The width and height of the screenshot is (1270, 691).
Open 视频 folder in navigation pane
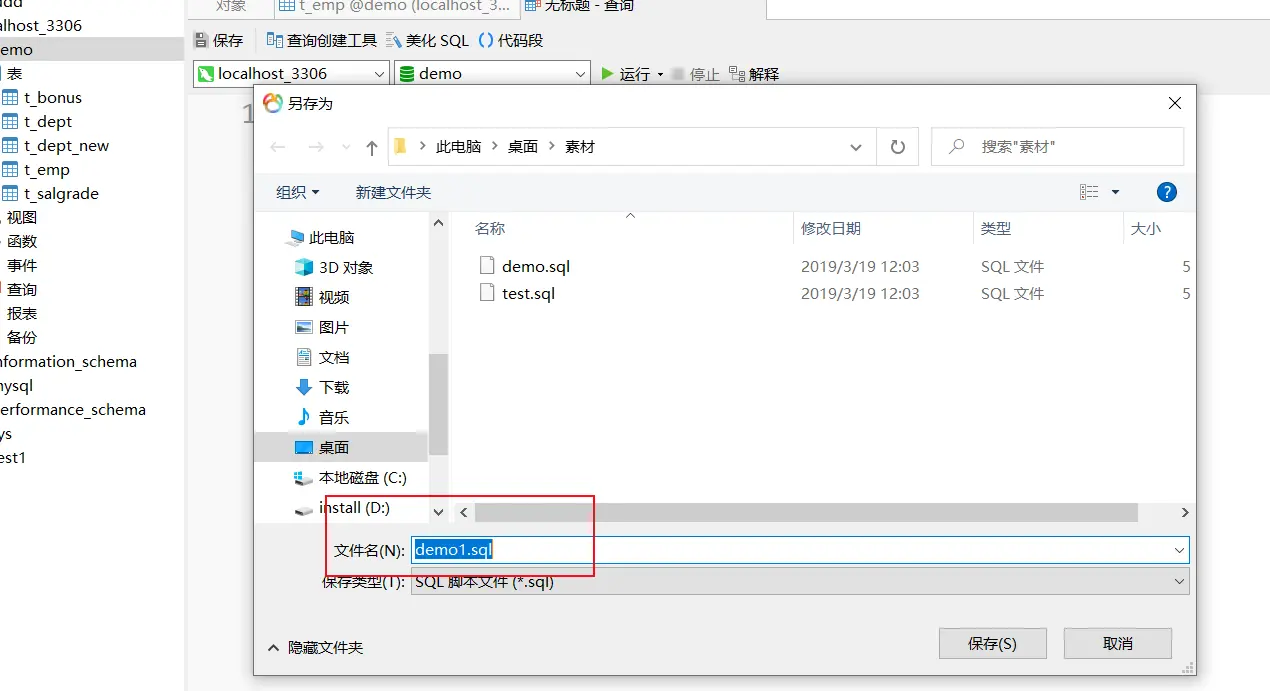point(334,297)
